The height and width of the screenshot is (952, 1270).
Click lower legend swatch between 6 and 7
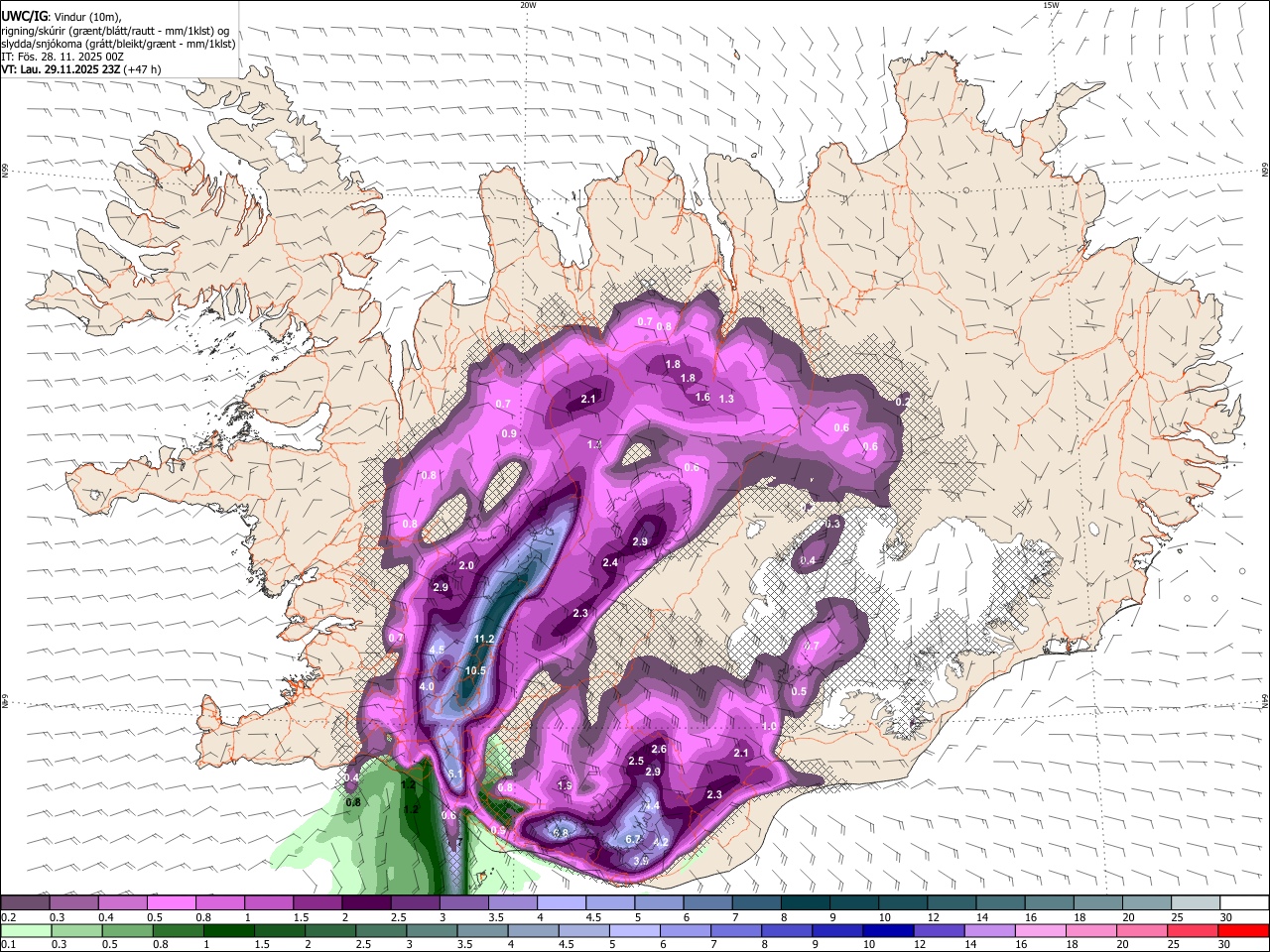tap(686, 931)
